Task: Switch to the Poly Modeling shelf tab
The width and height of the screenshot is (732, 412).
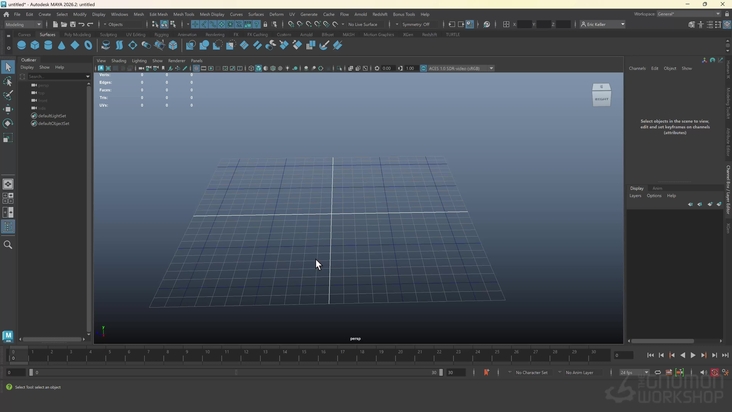Action: coord(77,34)
